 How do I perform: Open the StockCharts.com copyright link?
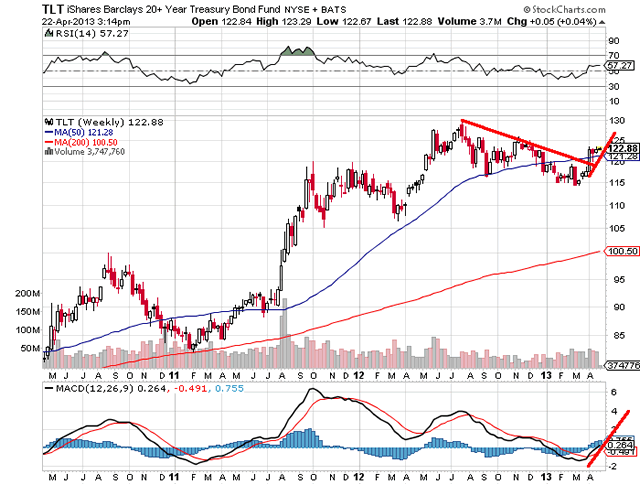coord(564,9)
